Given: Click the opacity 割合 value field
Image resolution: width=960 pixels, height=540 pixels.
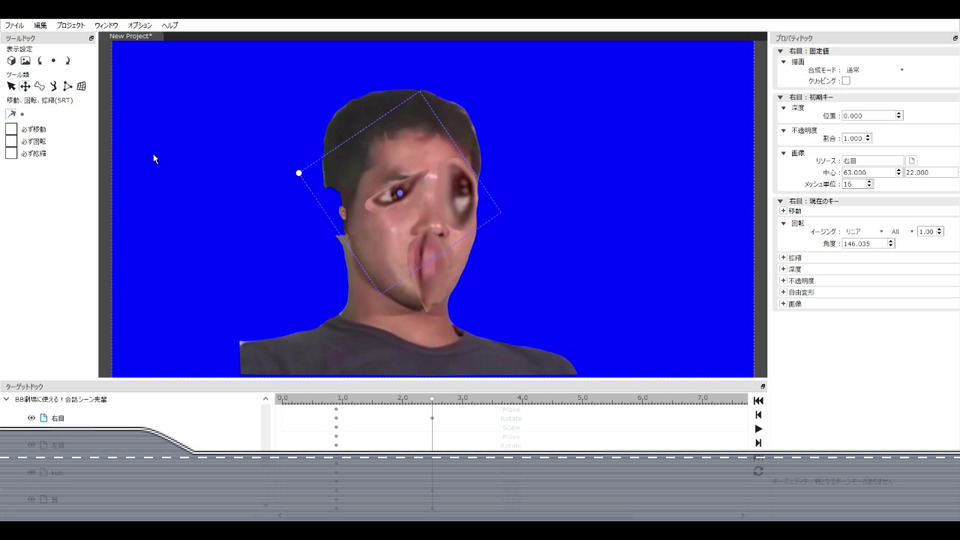Looking at the screenshot, I should 857,138.
